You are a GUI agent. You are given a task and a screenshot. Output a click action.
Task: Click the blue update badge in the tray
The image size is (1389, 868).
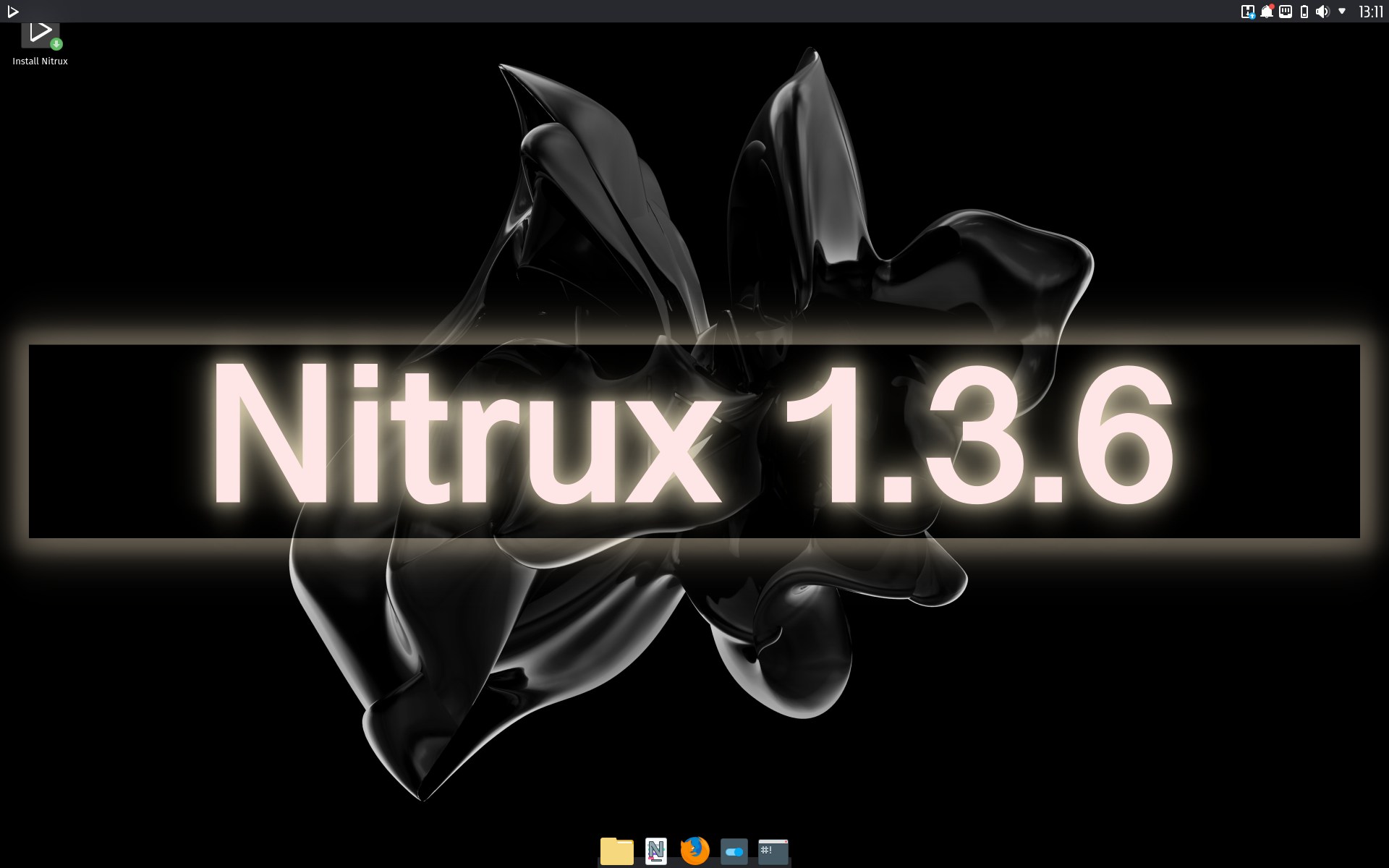(1252, 16)
